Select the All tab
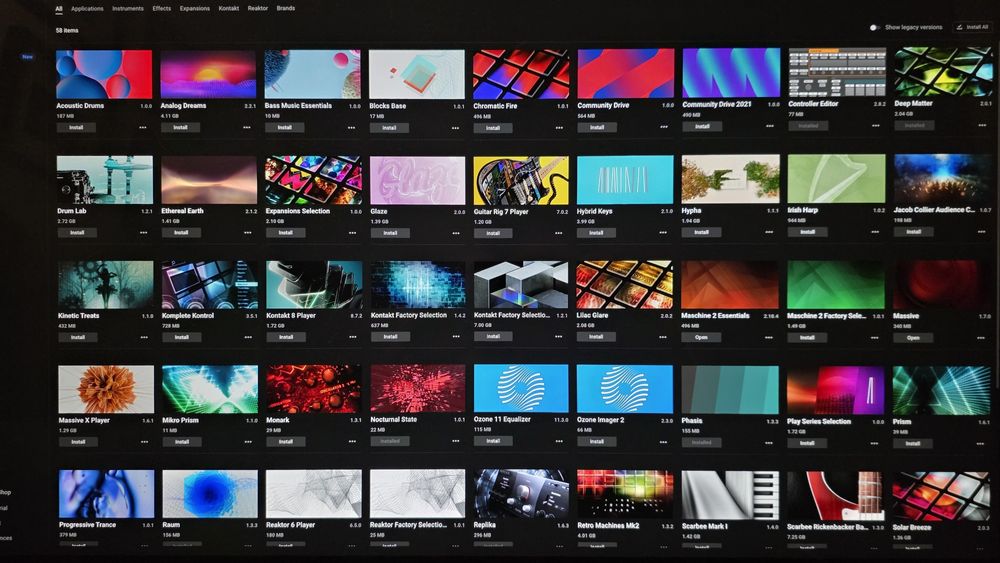This screenshot has width=1000, height=563. pyautogui.click(x=59, y=9)
